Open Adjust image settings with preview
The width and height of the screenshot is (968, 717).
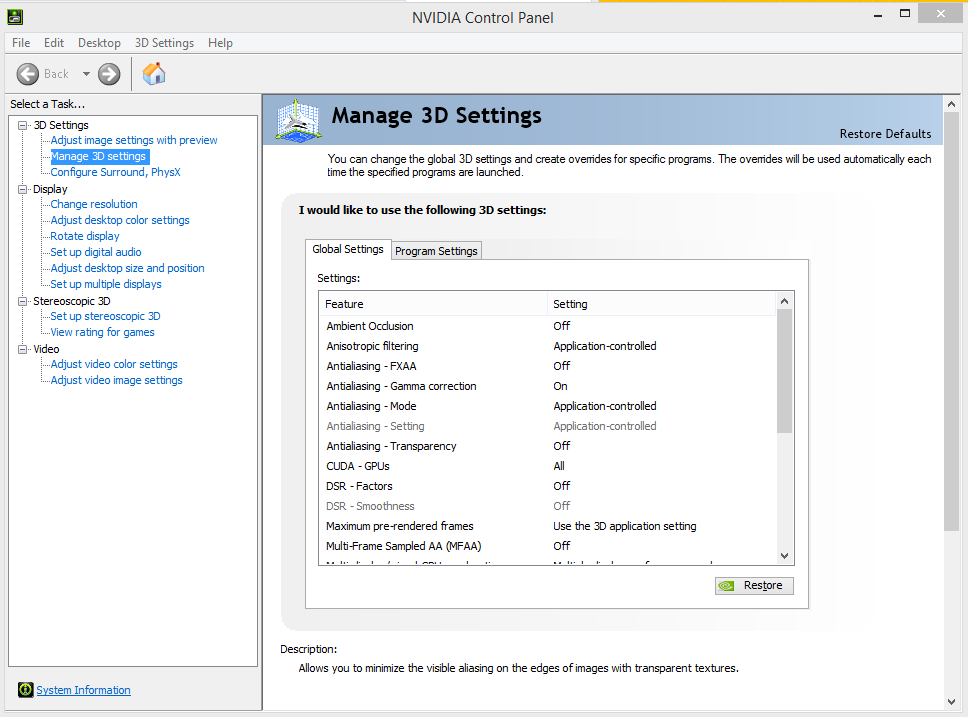pyautogui.click(x=134, y=140)
